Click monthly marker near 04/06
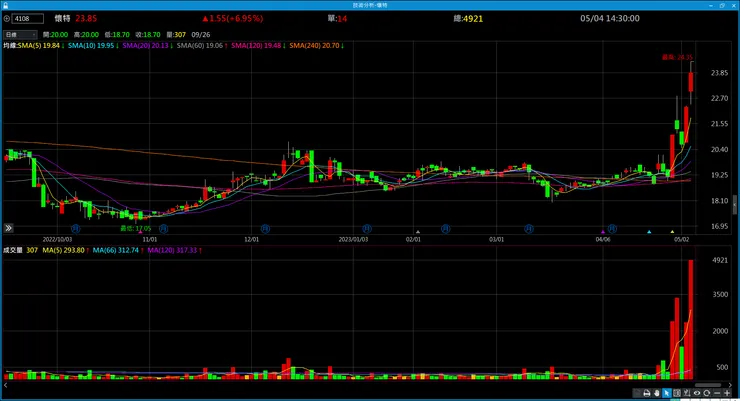 coord(612,229)
